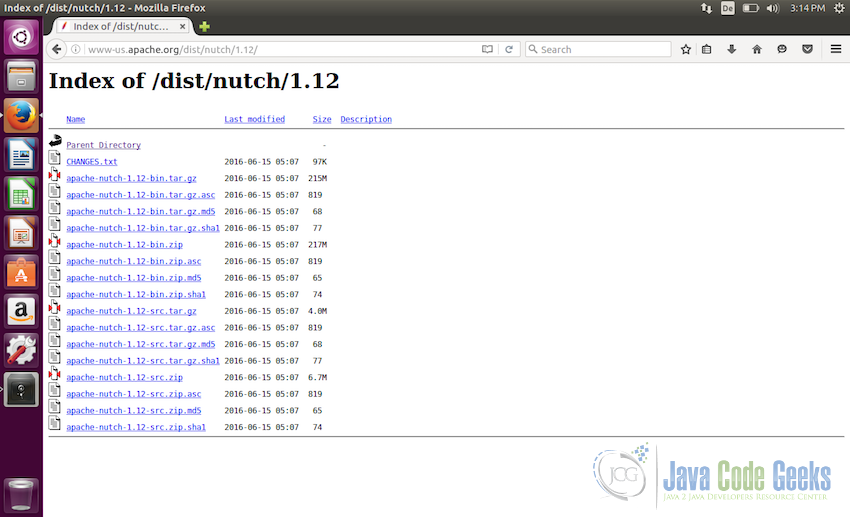Open apache-nutch-1.12-src.zip.md5 link
This screenshot has height=517, width=850.
pyautogui.click(x=133, y=411)
